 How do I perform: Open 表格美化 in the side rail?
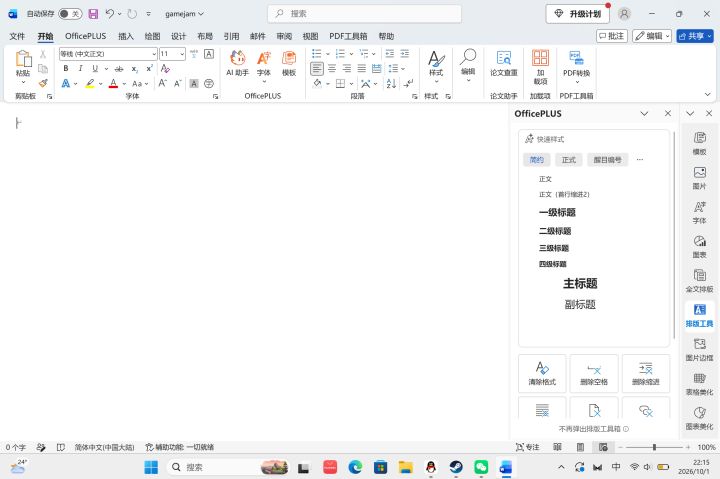tap(699, 384)
